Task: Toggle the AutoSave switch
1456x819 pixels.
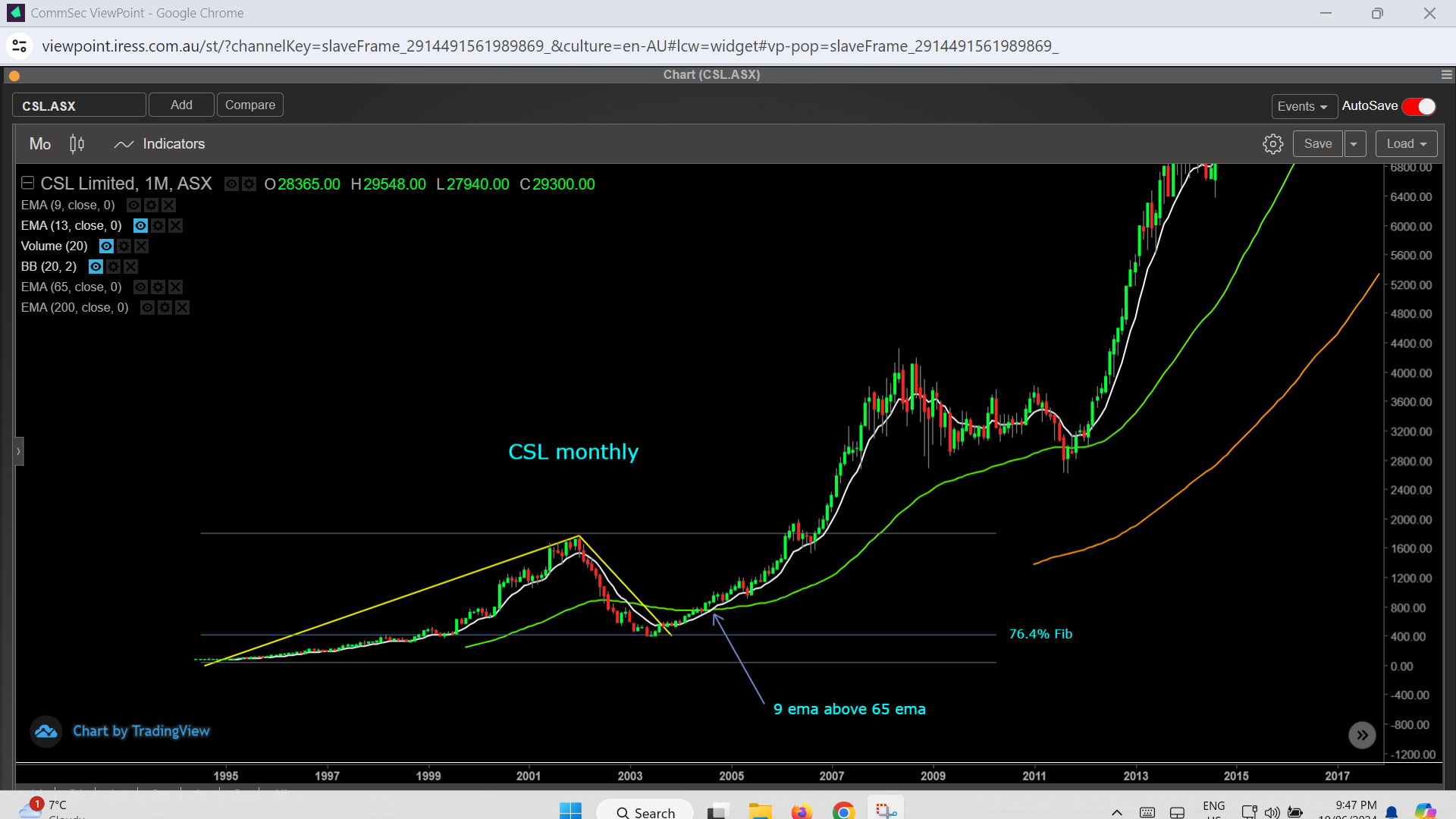Action: tap(1419, 106)
